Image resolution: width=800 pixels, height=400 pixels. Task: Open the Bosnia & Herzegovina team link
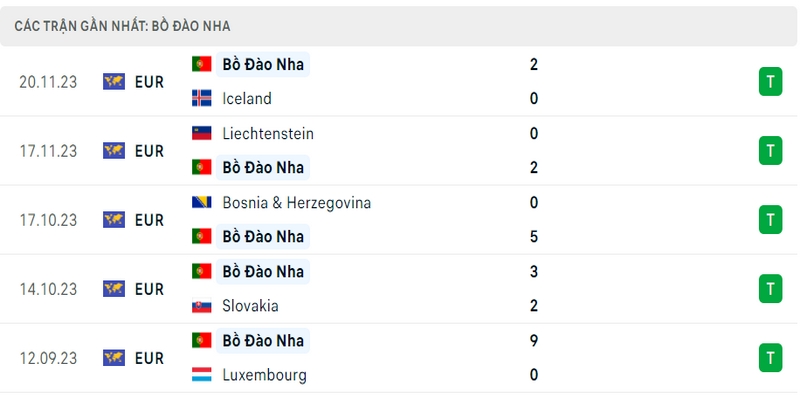point(296,203)
